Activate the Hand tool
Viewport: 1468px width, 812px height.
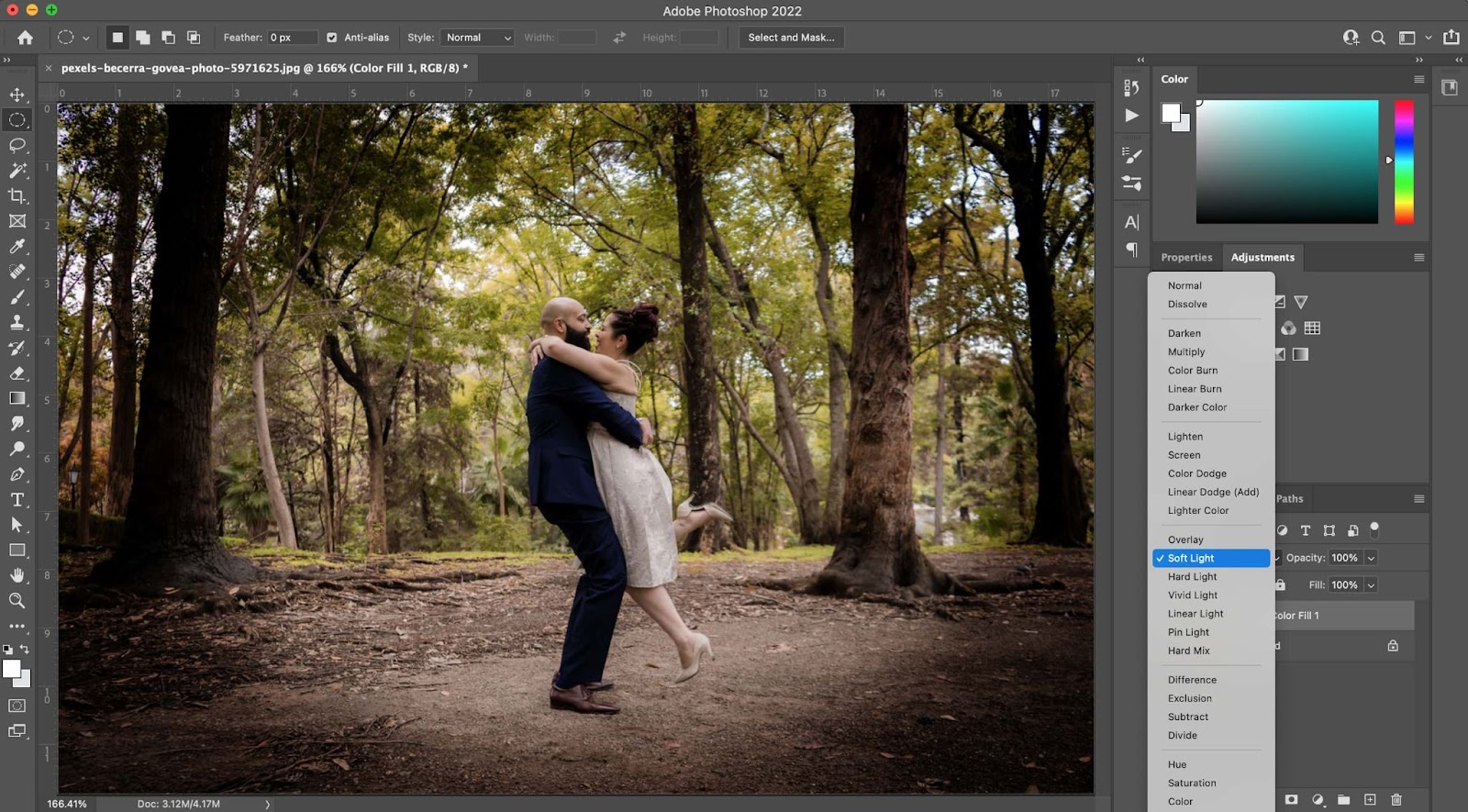click(x=17, y=575)
